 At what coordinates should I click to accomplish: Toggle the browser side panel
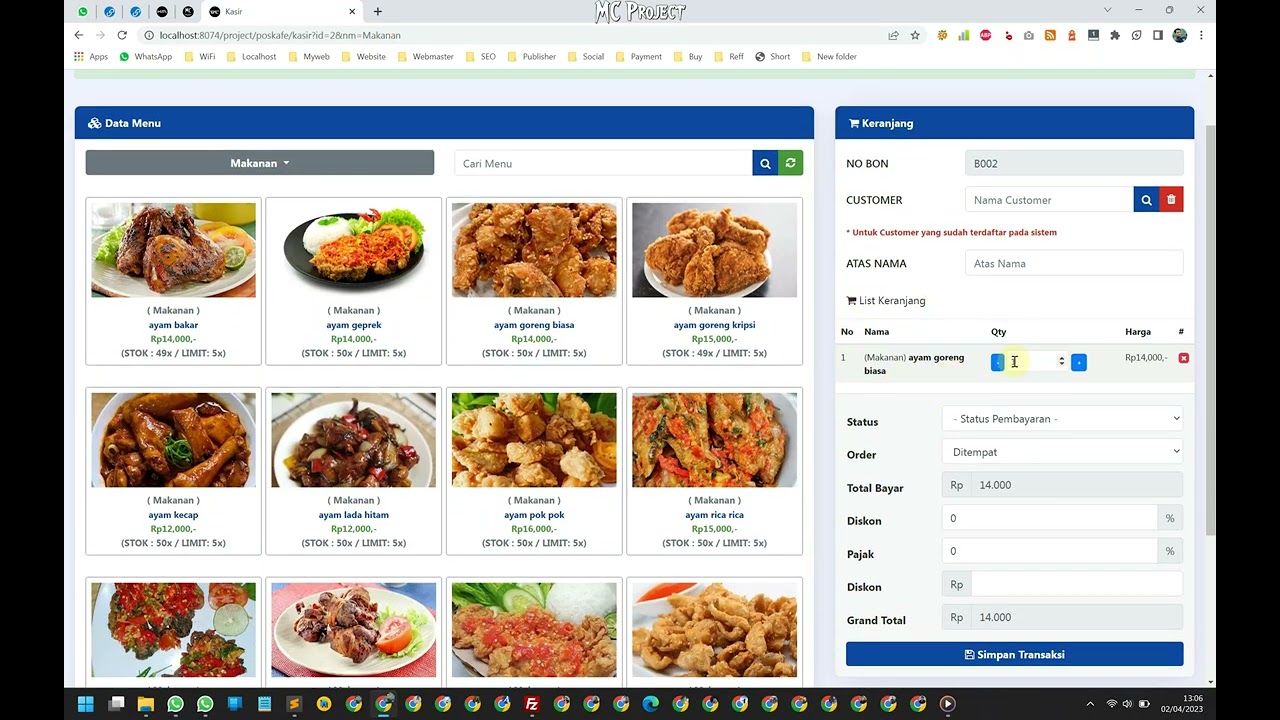point(1158,35)
